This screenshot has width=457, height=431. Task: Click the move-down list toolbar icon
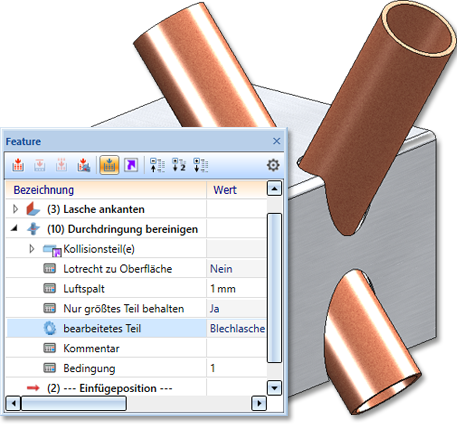pos(201,165)
